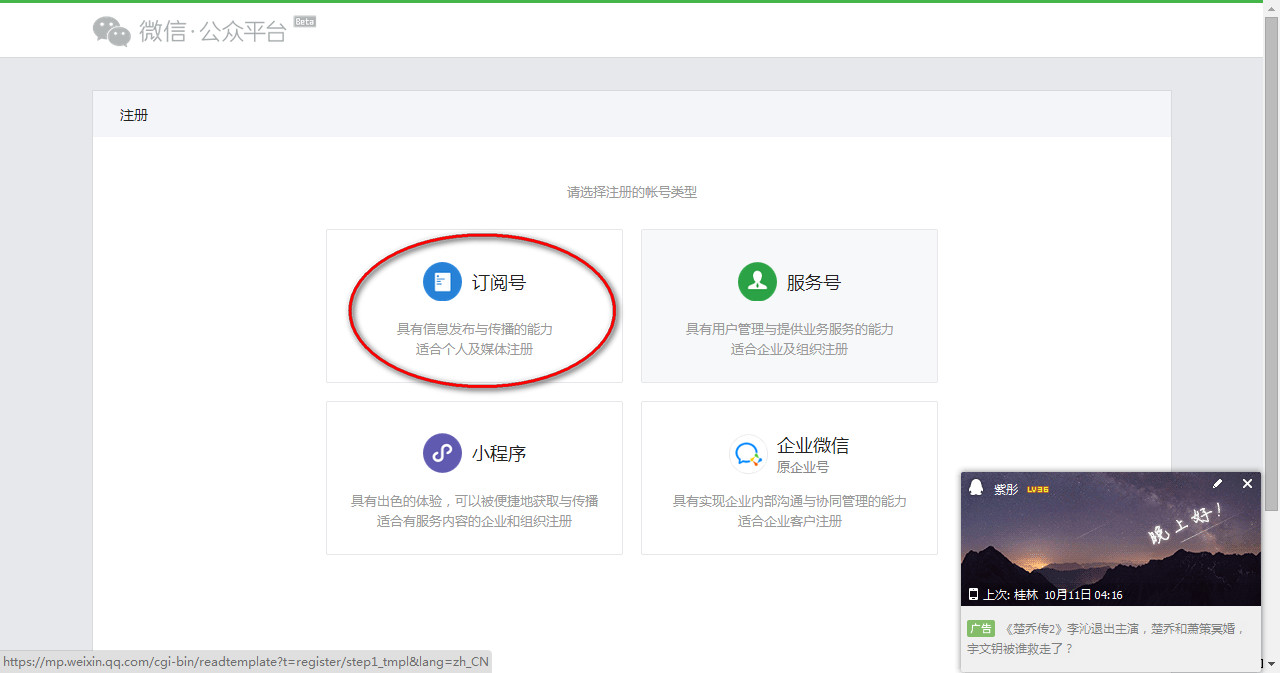Image resolution: width=1280 pixels, height=673 pixels.
Task: Click the WeChat logo in the header
Action: (112, 32)
